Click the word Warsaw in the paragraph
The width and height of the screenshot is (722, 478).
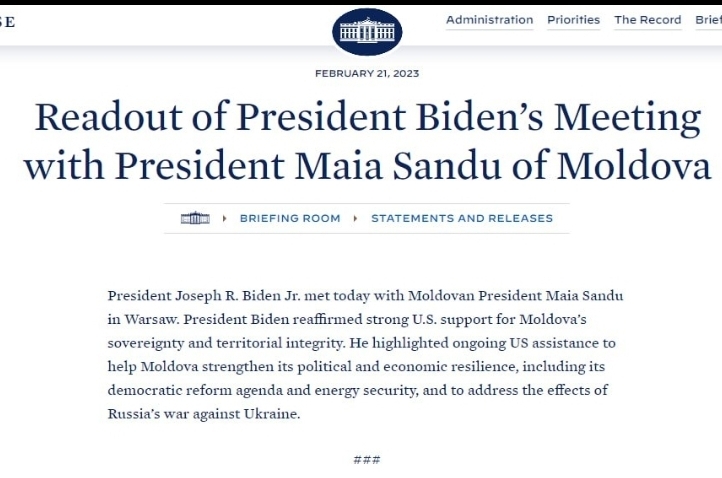click(x=151, y=319)
